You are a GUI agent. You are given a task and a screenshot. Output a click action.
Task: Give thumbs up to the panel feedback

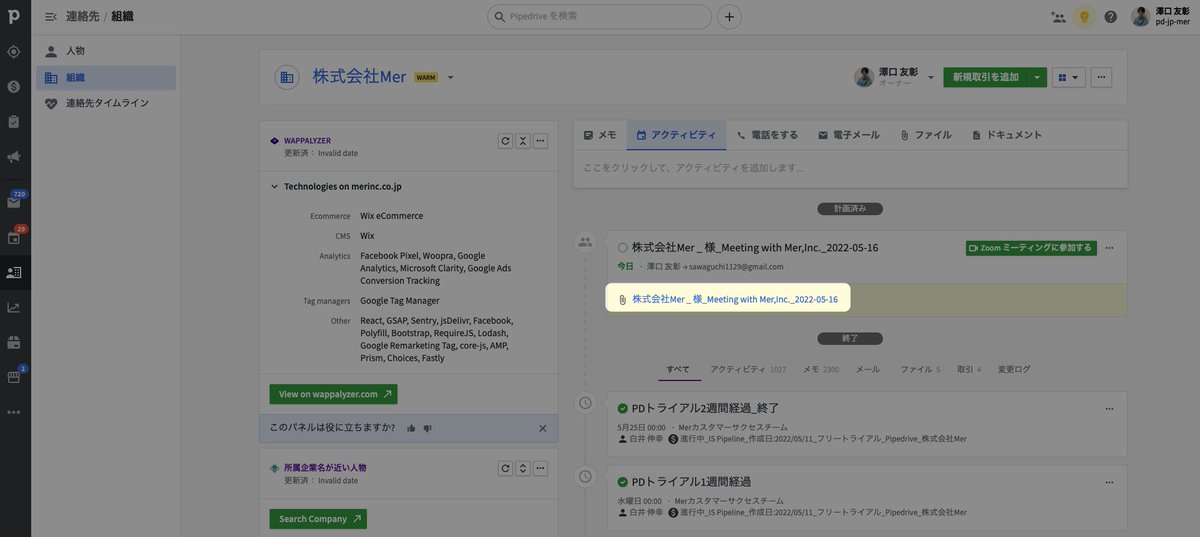(x=411, y=428)
